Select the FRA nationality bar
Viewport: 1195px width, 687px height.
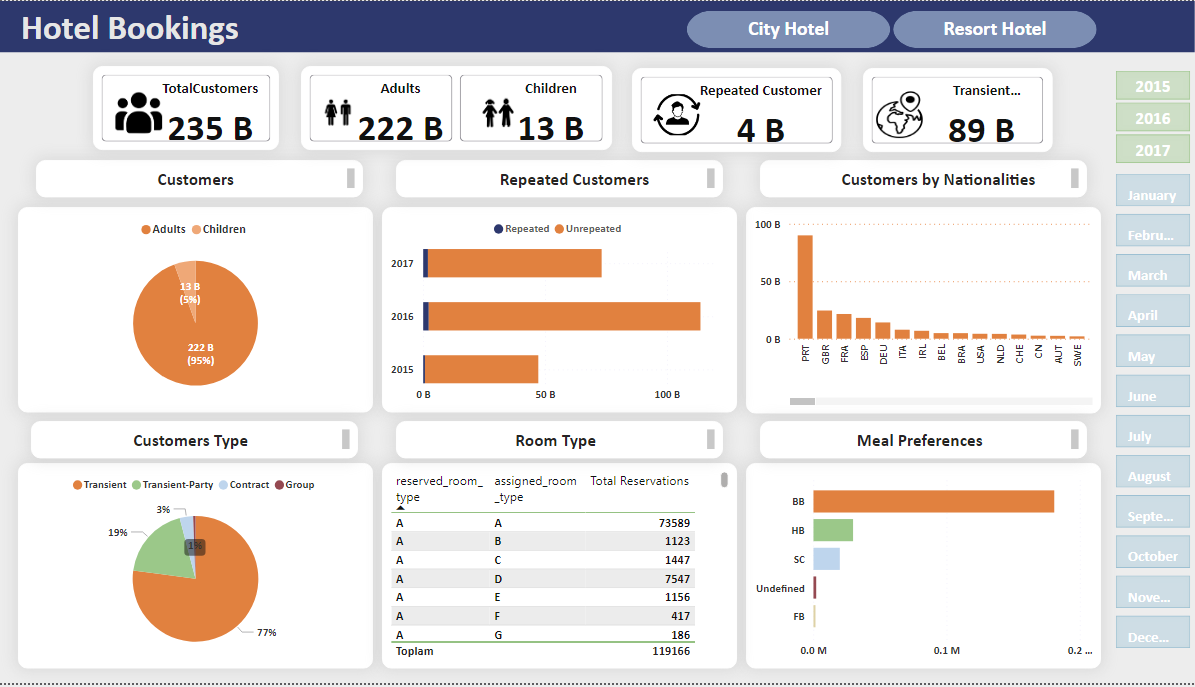click(844, 326)
